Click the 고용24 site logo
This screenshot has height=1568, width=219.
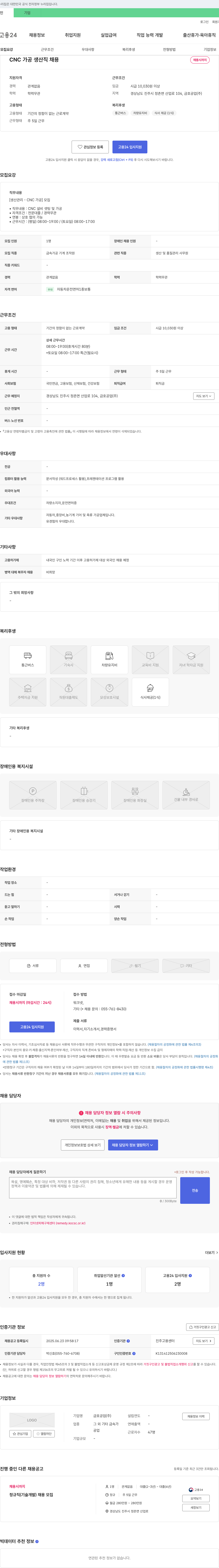(8, 35)
